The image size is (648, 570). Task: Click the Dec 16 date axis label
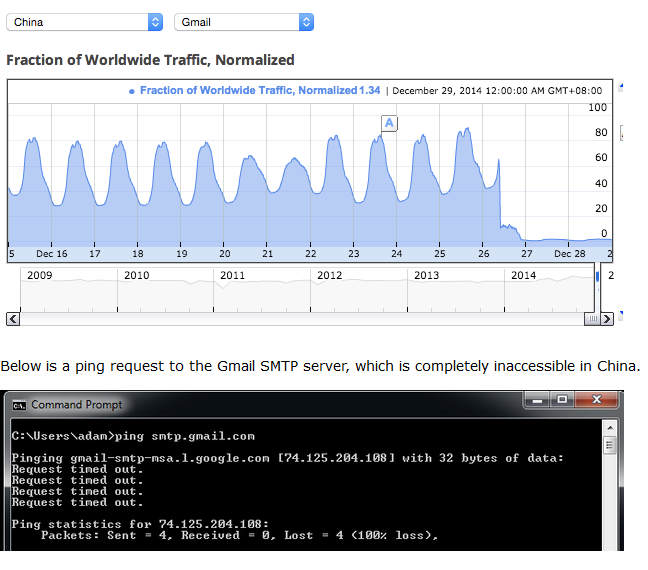52,254
